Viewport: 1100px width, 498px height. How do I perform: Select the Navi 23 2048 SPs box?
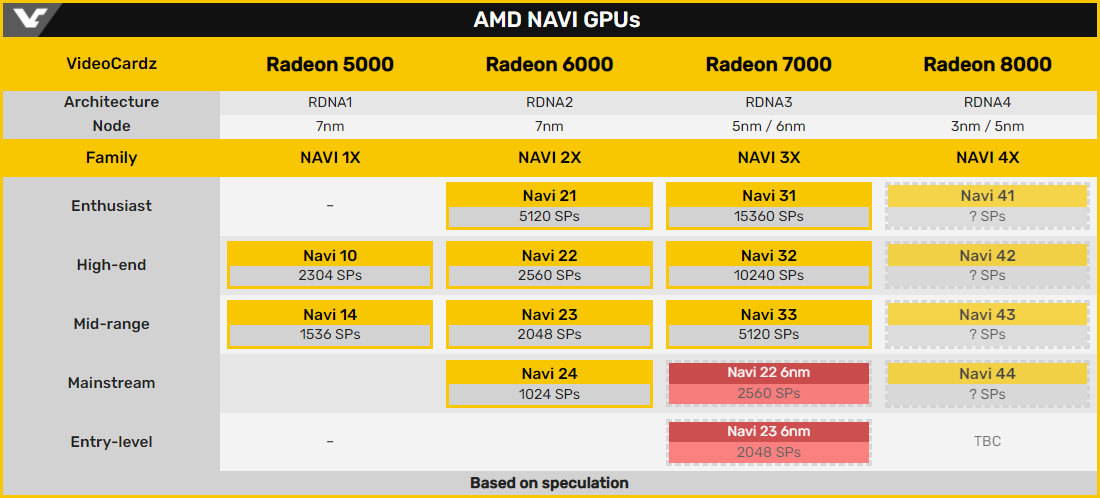pos(549,324)
